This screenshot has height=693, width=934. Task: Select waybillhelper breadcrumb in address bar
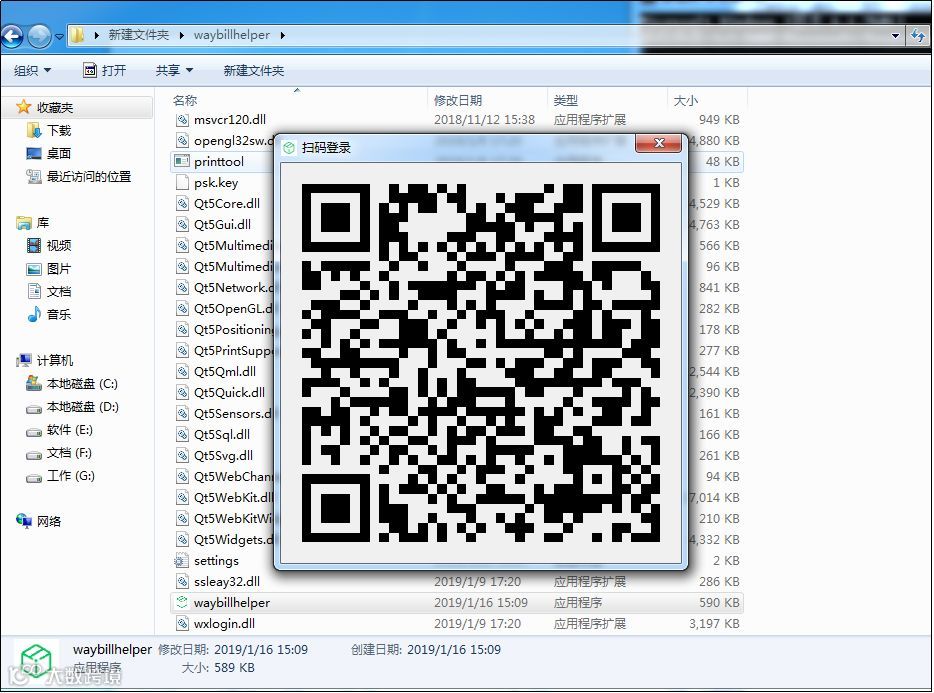(x=231, y=35)
